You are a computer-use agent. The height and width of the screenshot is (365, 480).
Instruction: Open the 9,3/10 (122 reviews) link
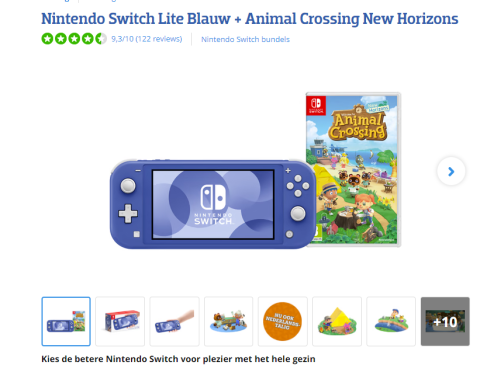coord(147,39)
